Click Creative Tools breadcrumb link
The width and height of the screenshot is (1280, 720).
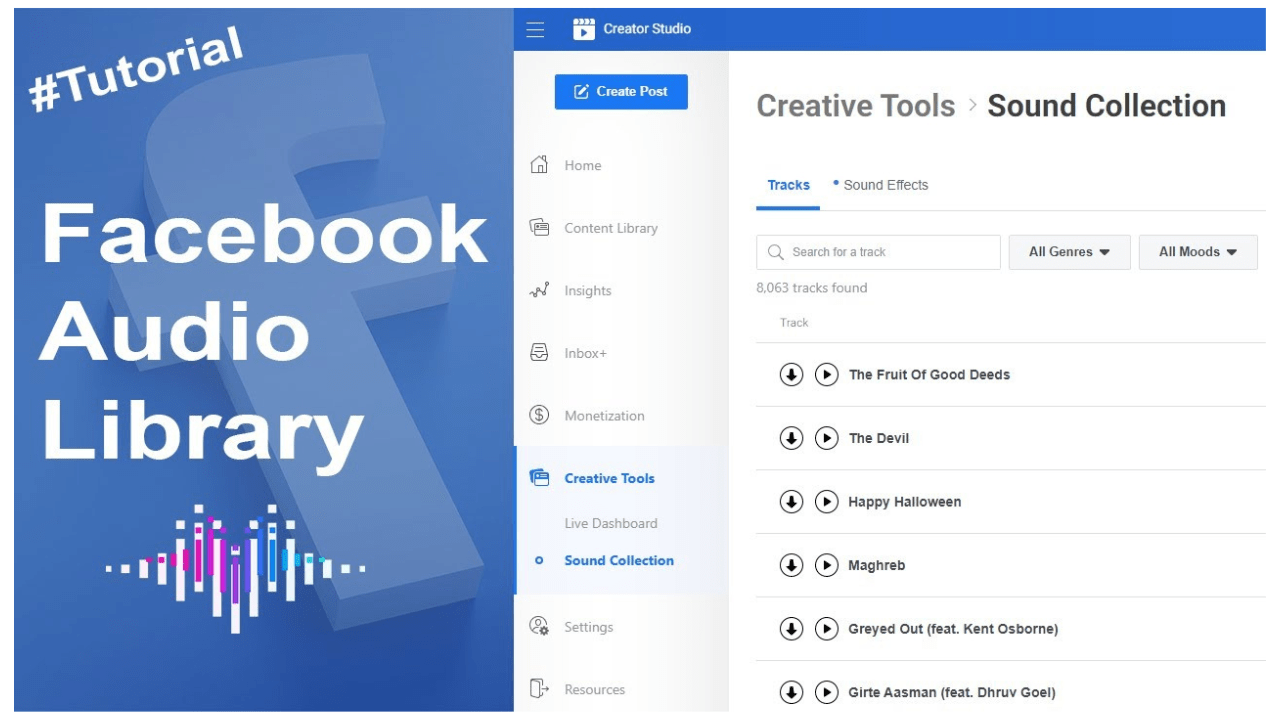point(856,106)
